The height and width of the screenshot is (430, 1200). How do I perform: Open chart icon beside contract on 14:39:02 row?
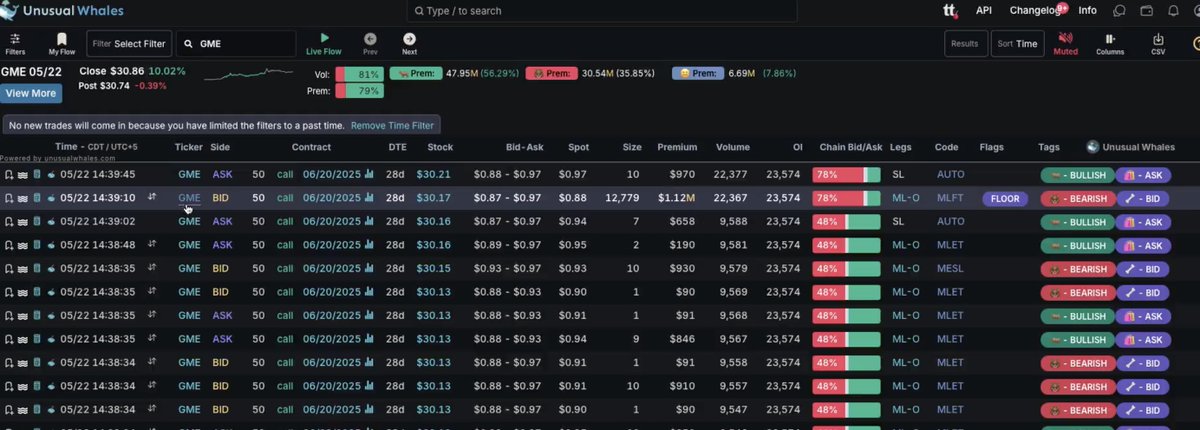tap(369, 222)
